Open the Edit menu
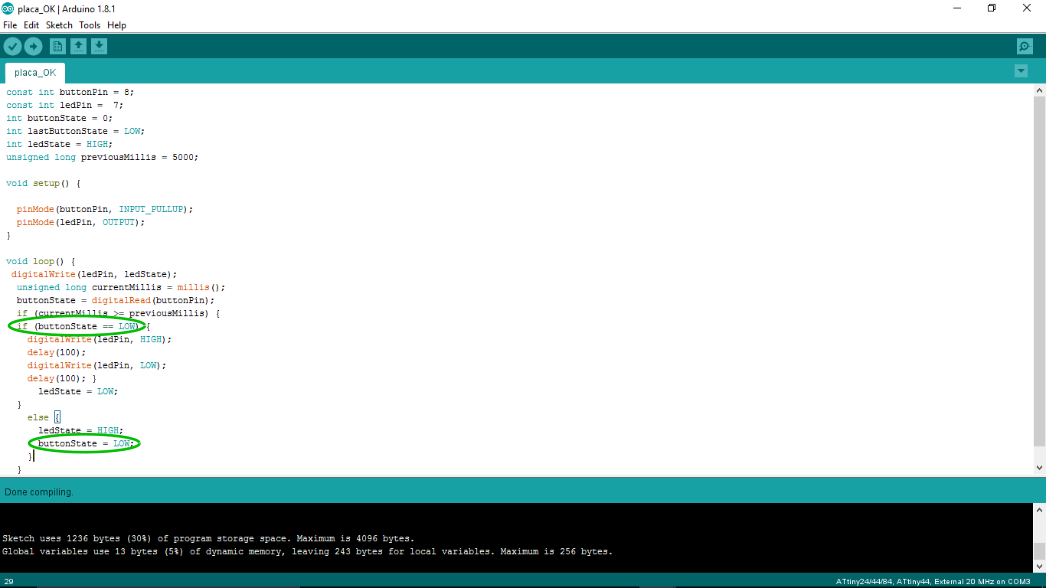 pos(31,25)
